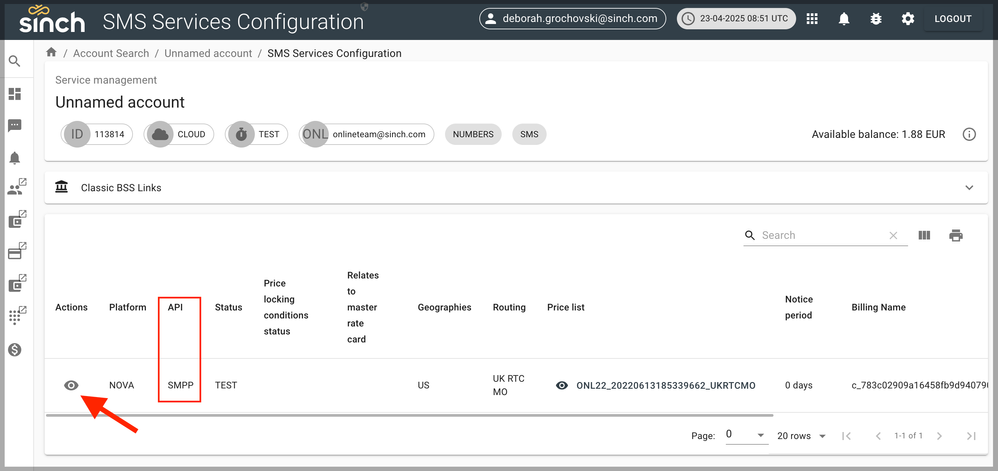Open the people external link in sidebar

pyautogui.click(x=17, y=188)
